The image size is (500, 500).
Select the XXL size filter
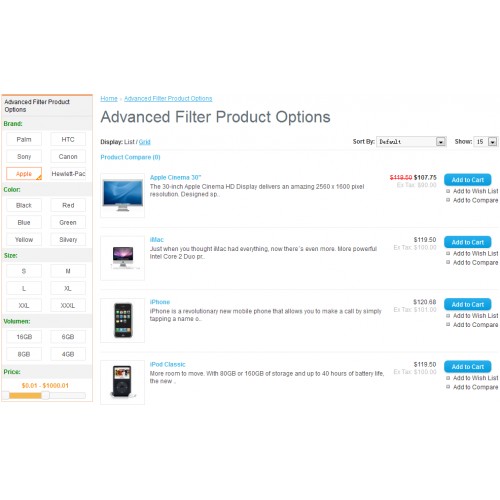[x=24, y=306]
